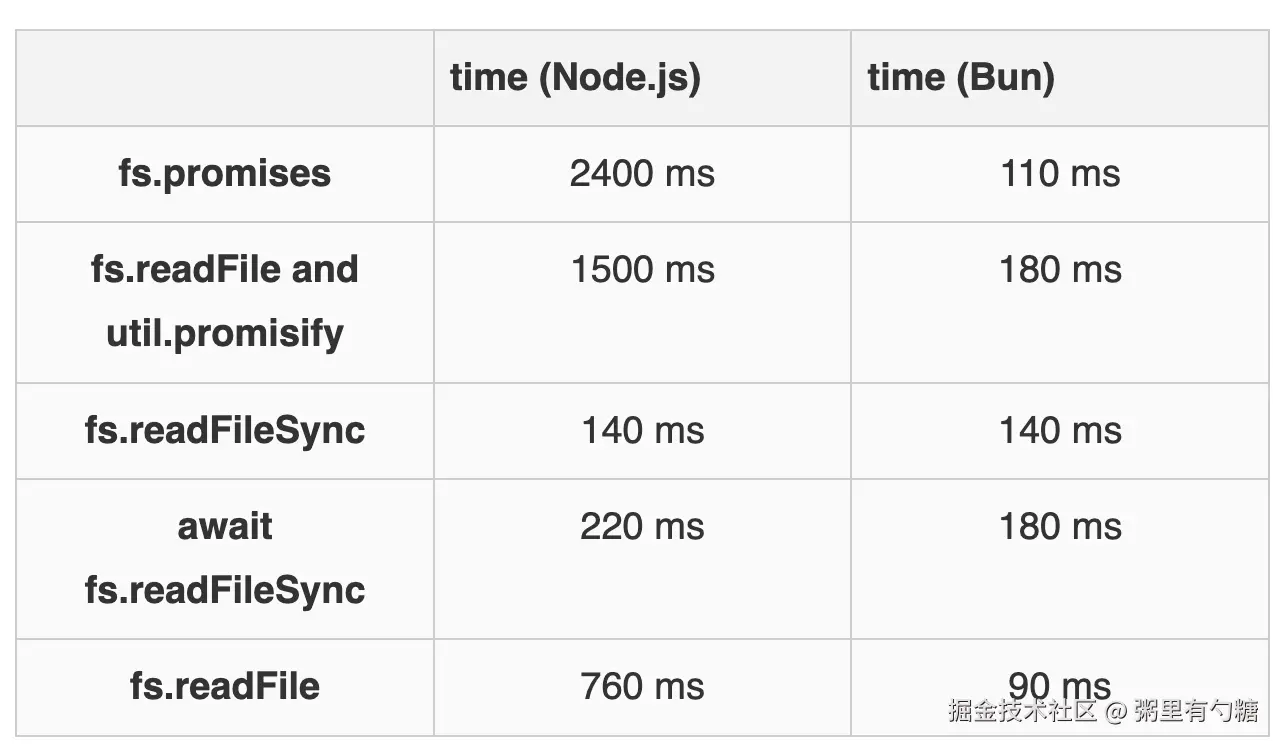
Task: Click the 1500 ms cell
Action: 642,270
